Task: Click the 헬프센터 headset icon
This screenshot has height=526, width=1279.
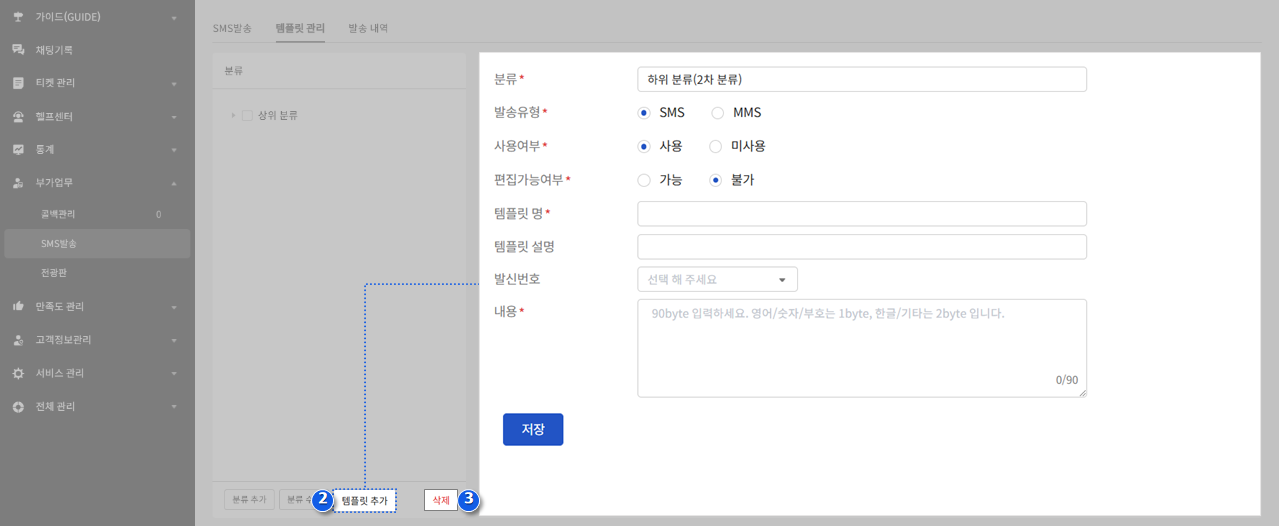Action: 18,117
